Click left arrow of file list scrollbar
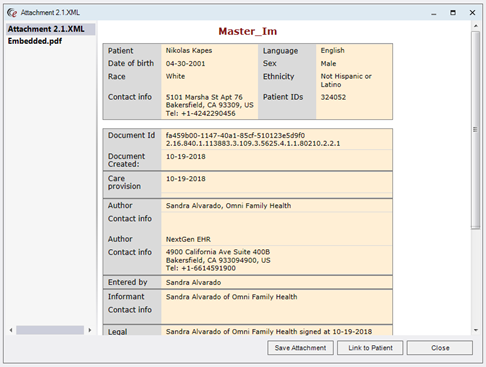Image resolution: width=486 pixels, height=367 pixels. click(11, 330)
